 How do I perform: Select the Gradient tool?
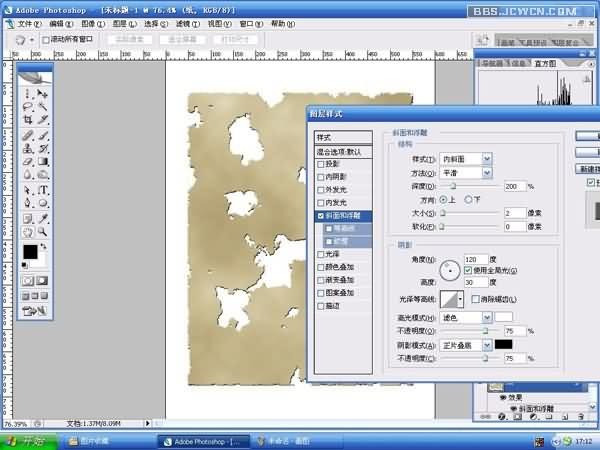click(x=42, y=161)
